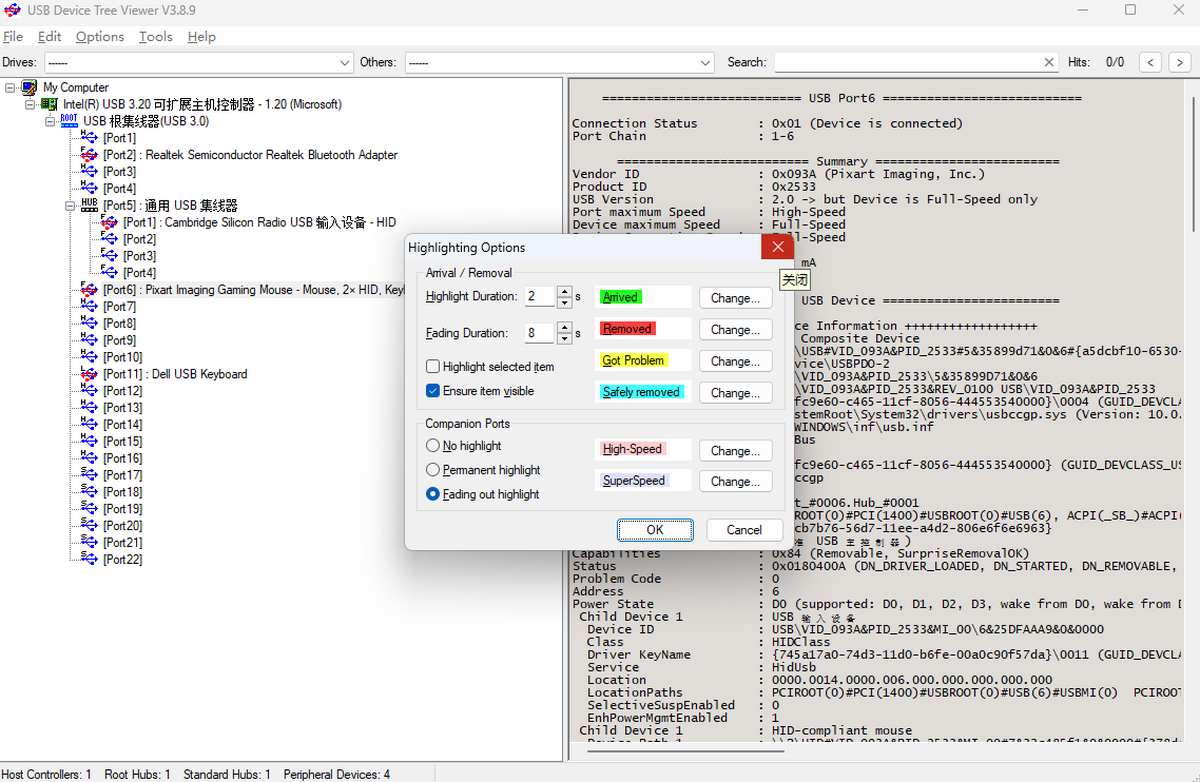The image size is (1200, 782).
Task: Clear the search field with X icon
Action: point(1049,62)
